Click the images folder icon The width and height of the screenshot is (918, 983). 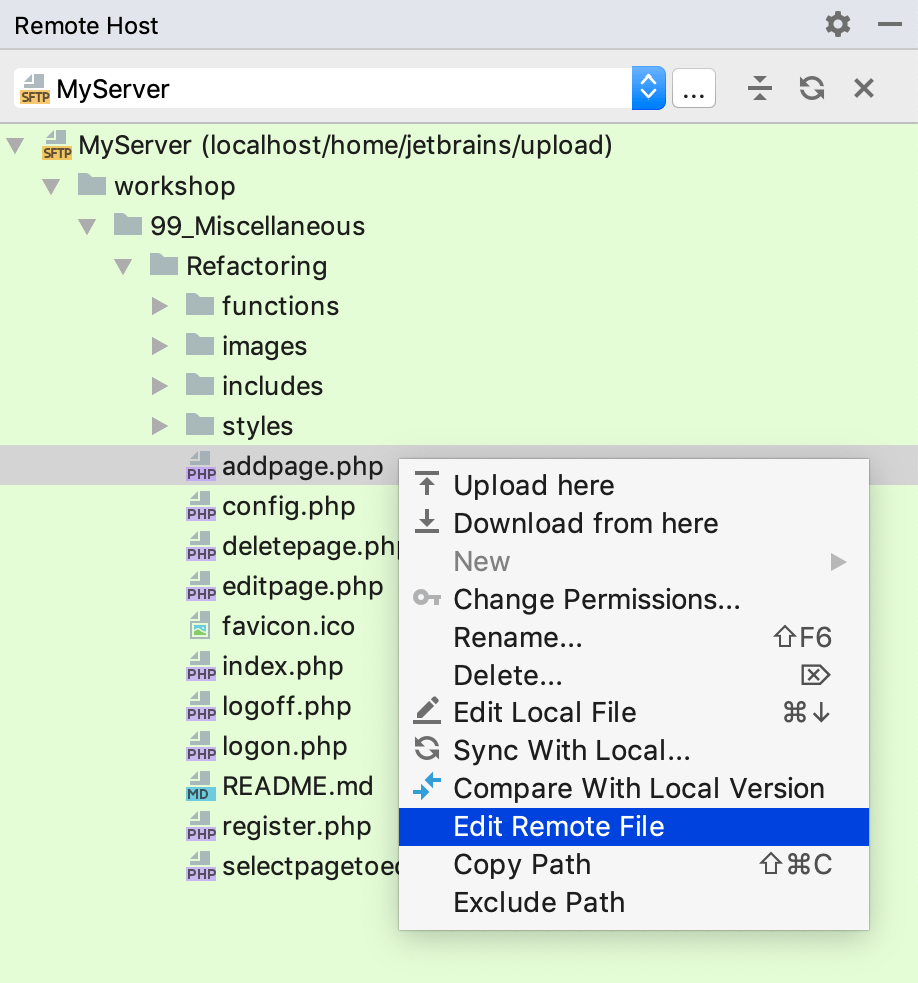pyautogui.click(x=201, y=345)
